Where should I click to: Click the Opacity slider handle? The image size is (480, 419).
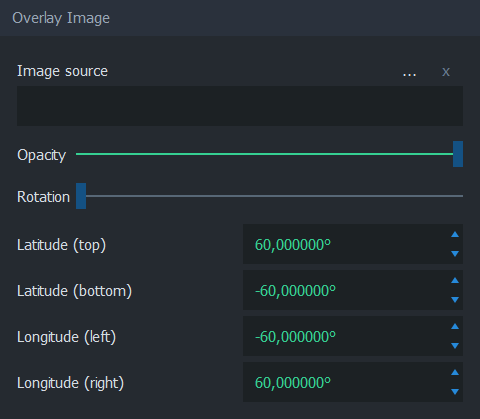click(x=458, y=154)
